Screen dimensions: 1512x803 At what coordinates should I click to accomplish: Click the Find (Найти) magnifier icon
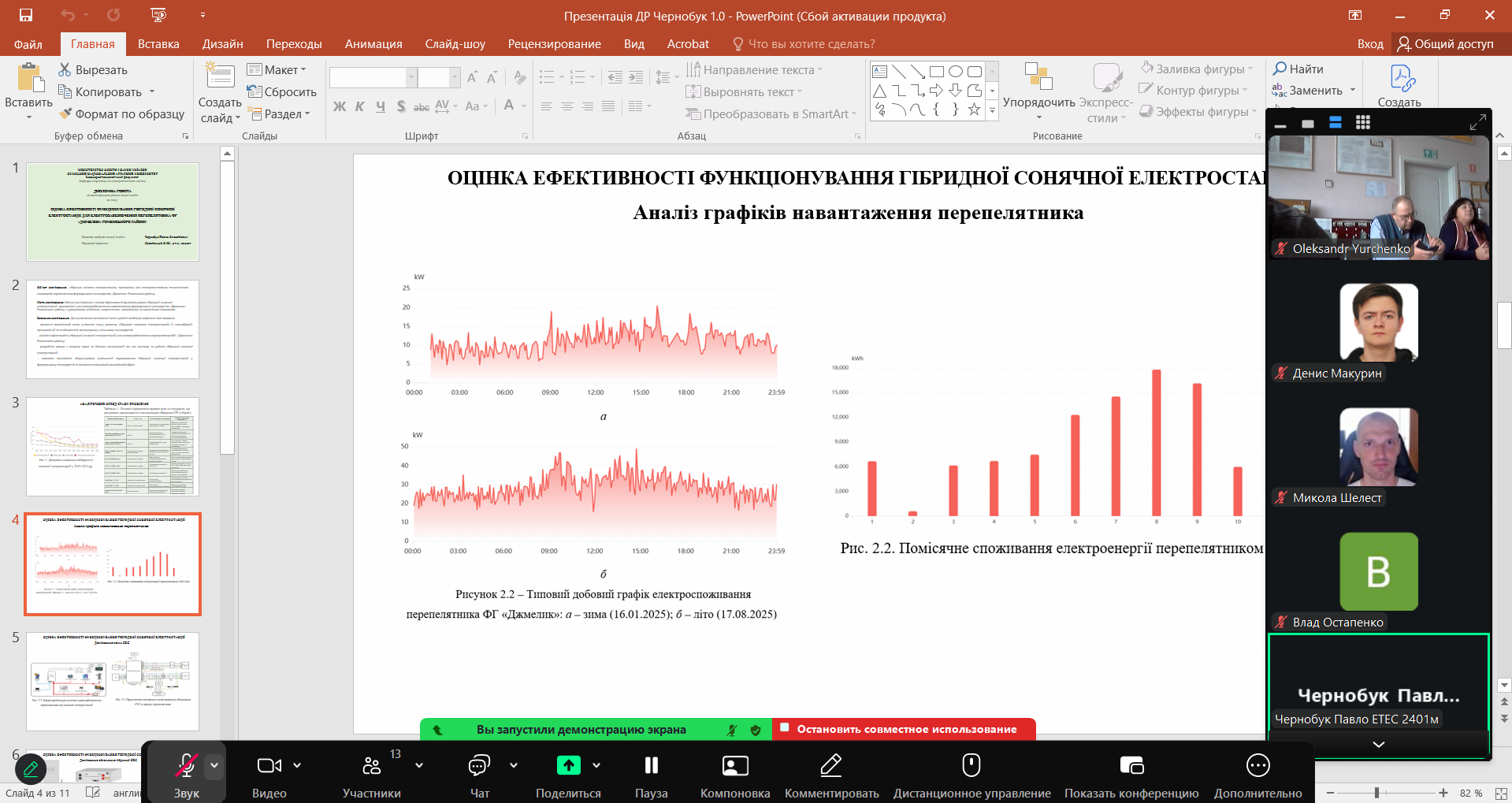(1280, 69)
